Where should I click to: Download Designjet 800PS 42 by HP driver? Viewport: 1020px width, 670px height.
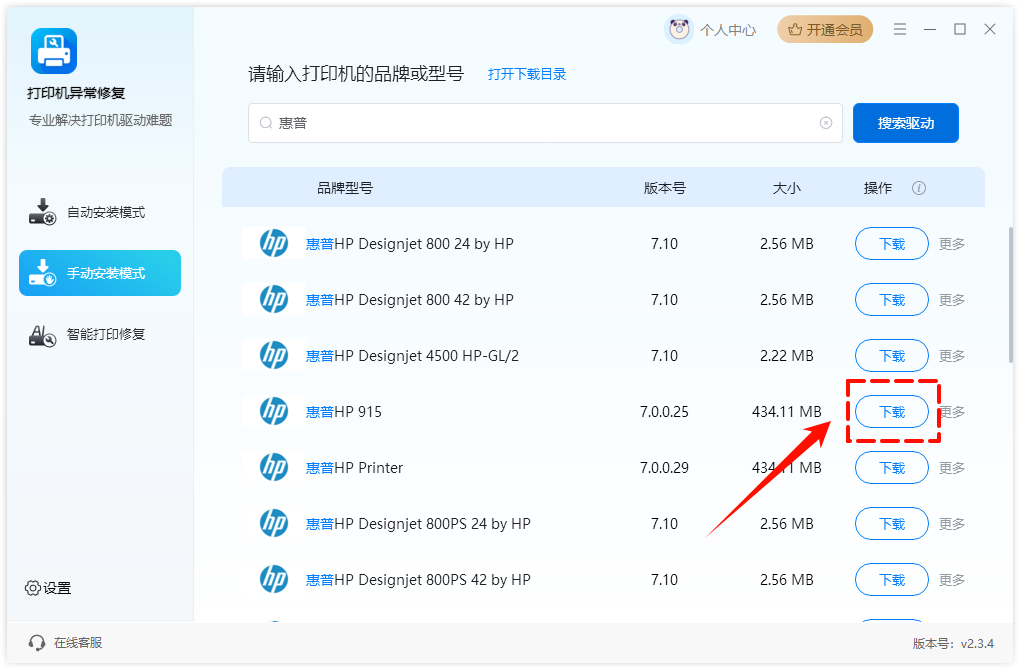[x=892, y=579]
